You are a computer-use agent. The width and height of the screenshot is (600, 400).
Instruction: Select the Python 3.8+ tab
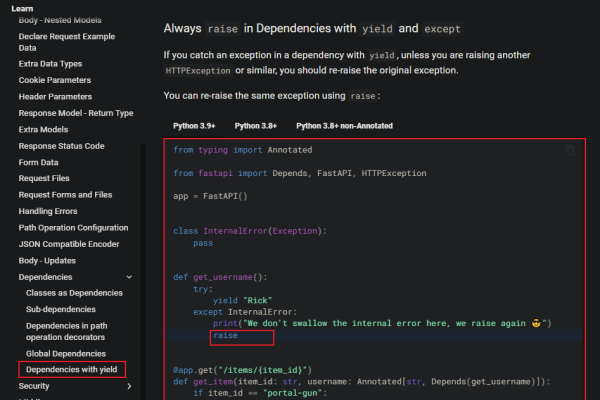pos(256,126)
